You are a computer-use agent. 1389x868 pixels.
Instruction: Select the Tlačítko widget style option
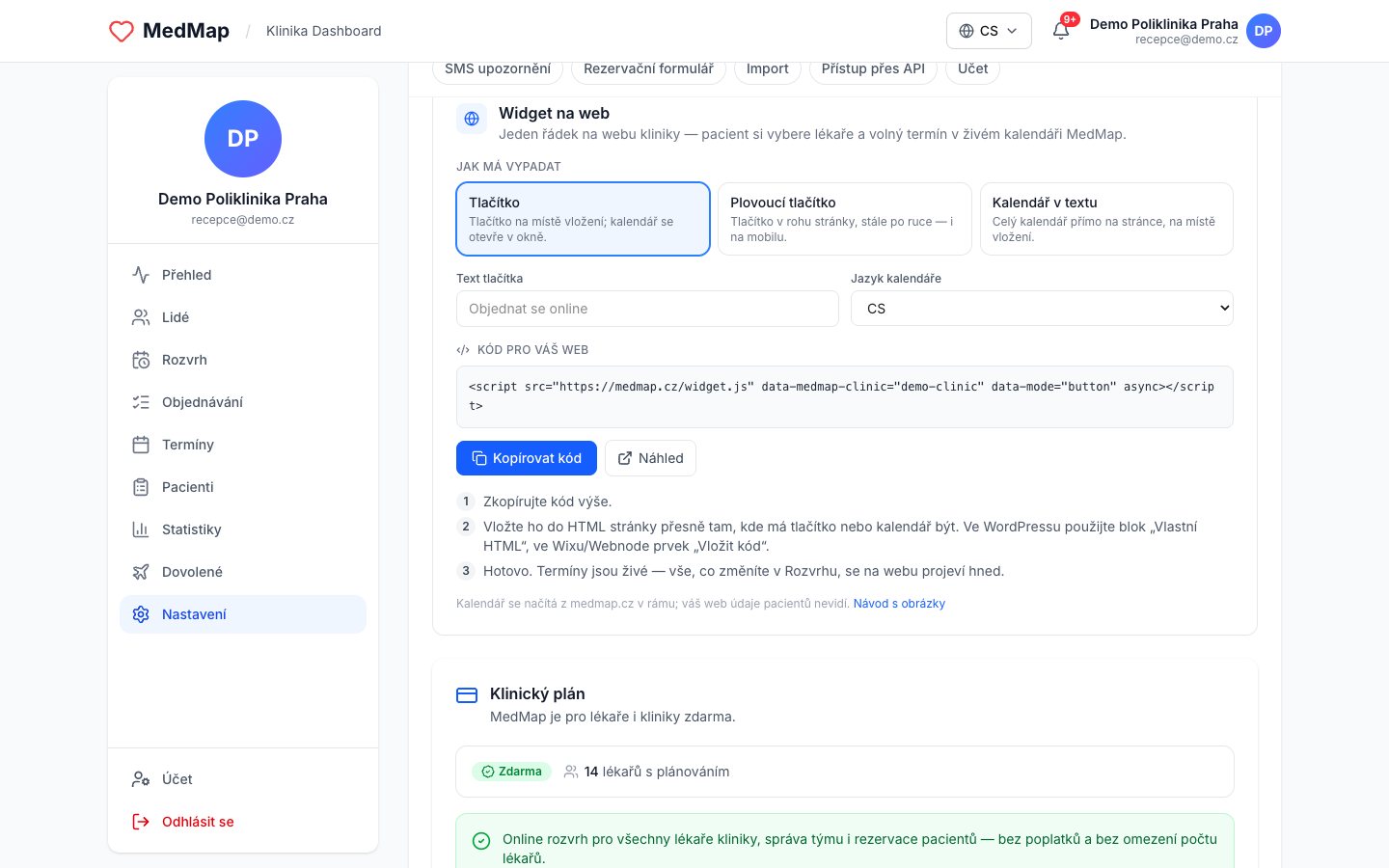583,219
